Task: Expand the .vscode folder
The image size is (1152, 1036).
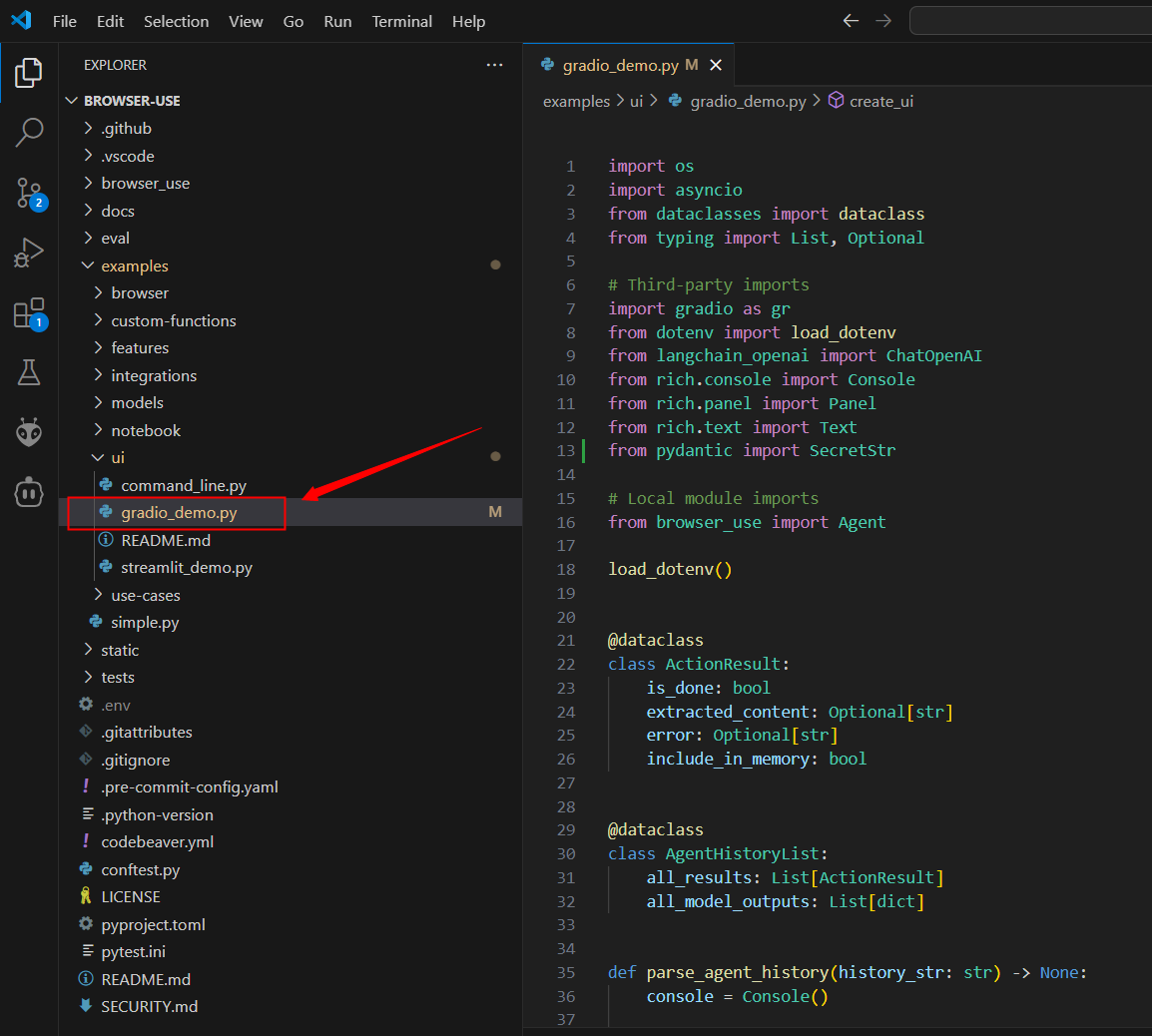Action: point(290,156)
